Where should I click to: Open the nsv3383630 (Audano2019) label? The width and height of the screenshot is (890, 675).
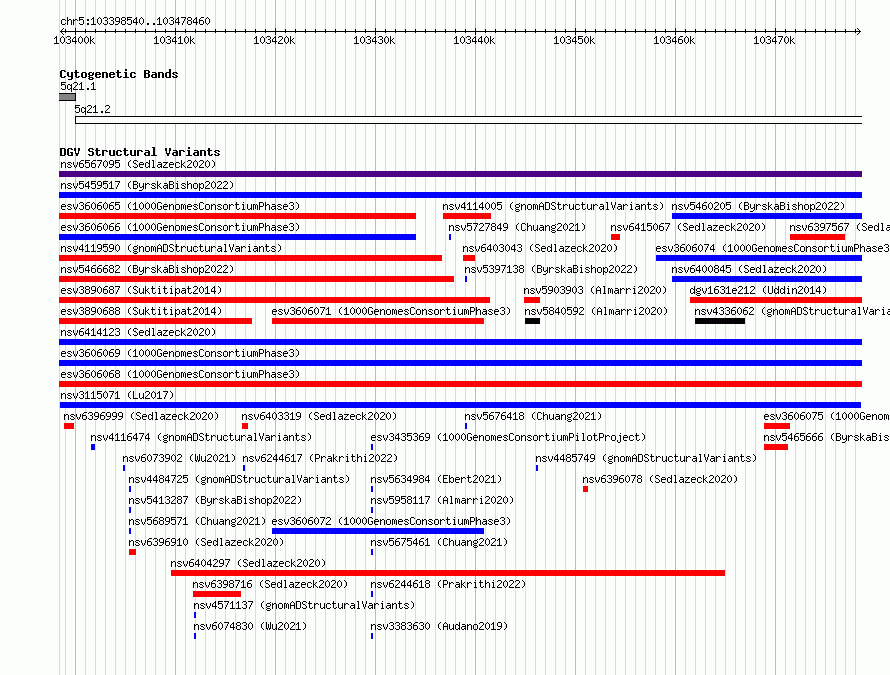439,626
